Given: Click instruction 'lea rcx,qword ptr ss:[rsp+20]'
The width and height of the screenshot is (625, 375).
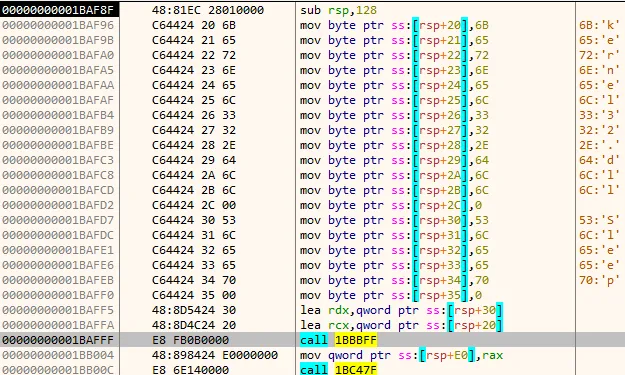Looking at the screenshot, I should coord(401,325).
